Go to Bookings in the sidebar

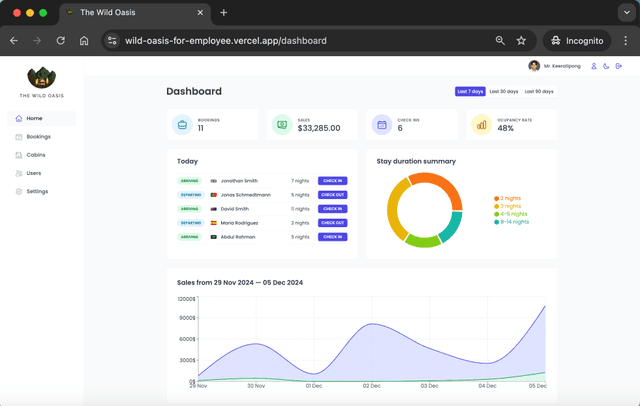coord(38,137)
